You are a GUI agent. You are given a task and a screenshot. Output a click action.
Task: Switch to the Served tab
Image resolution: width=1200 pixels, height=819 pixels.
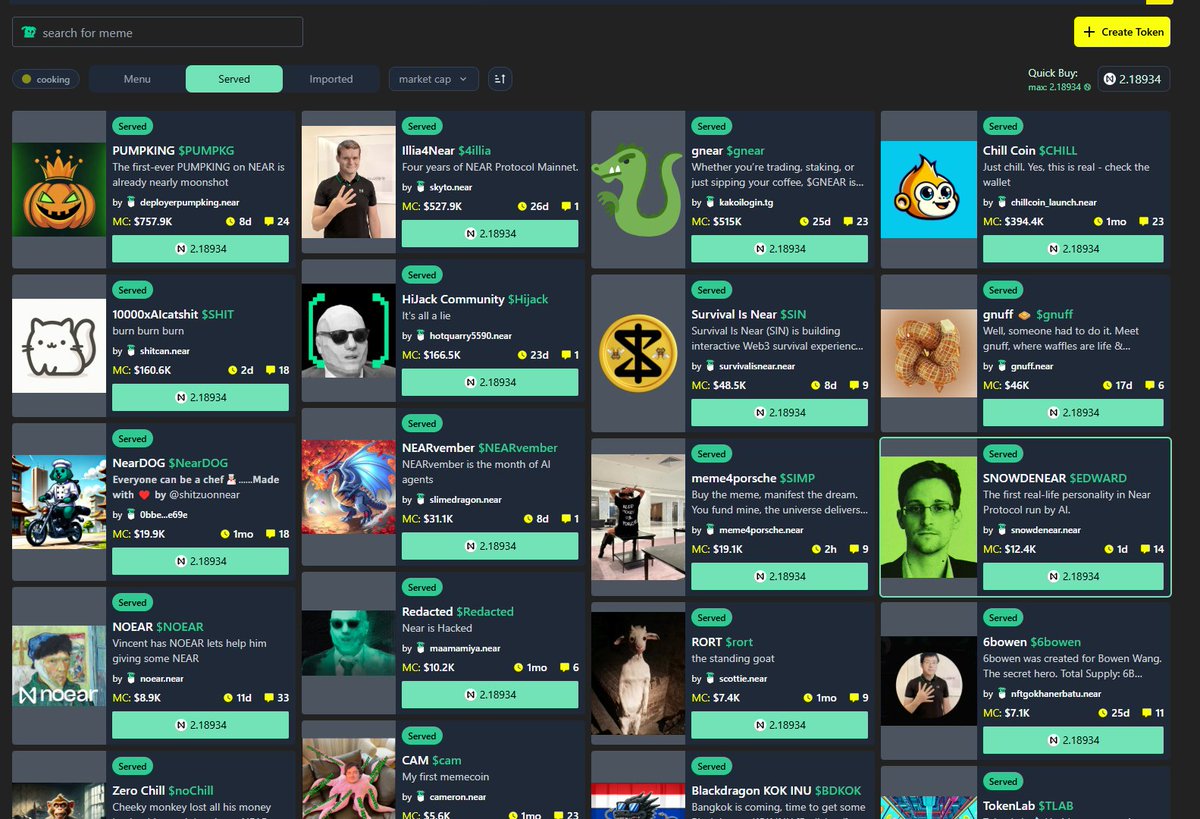[234, 79]
